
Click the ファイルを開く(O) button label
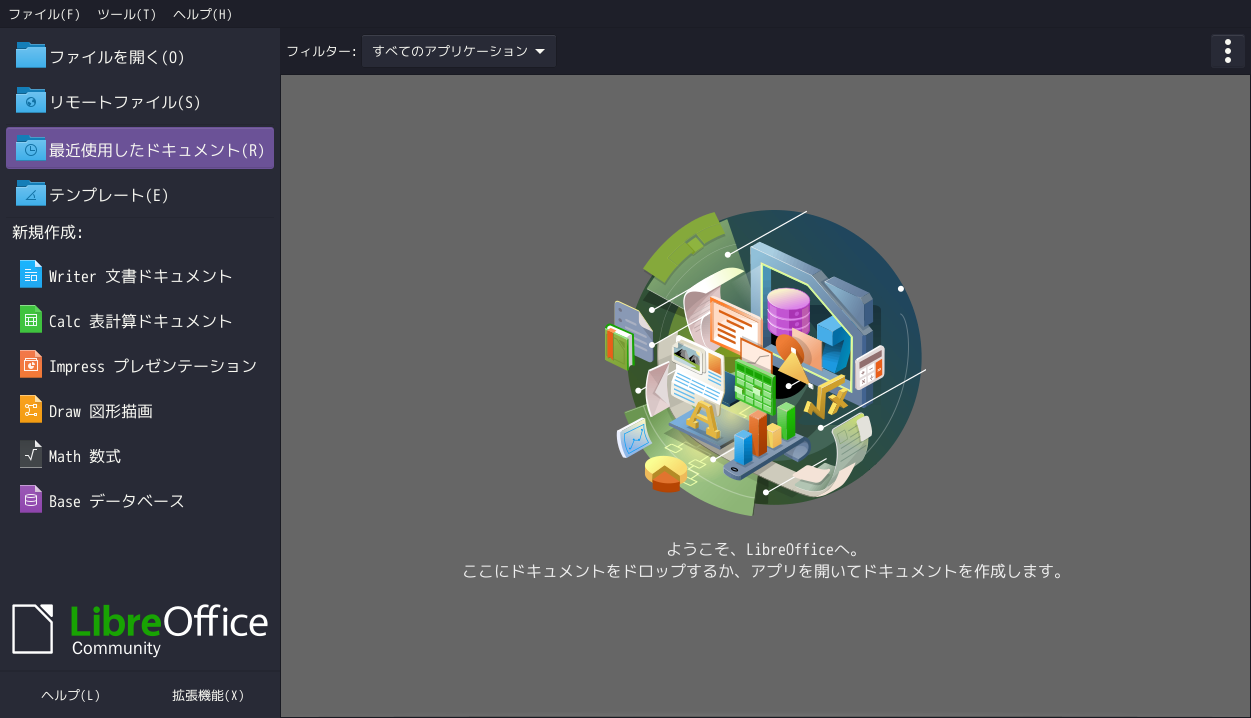coord(117,57)
